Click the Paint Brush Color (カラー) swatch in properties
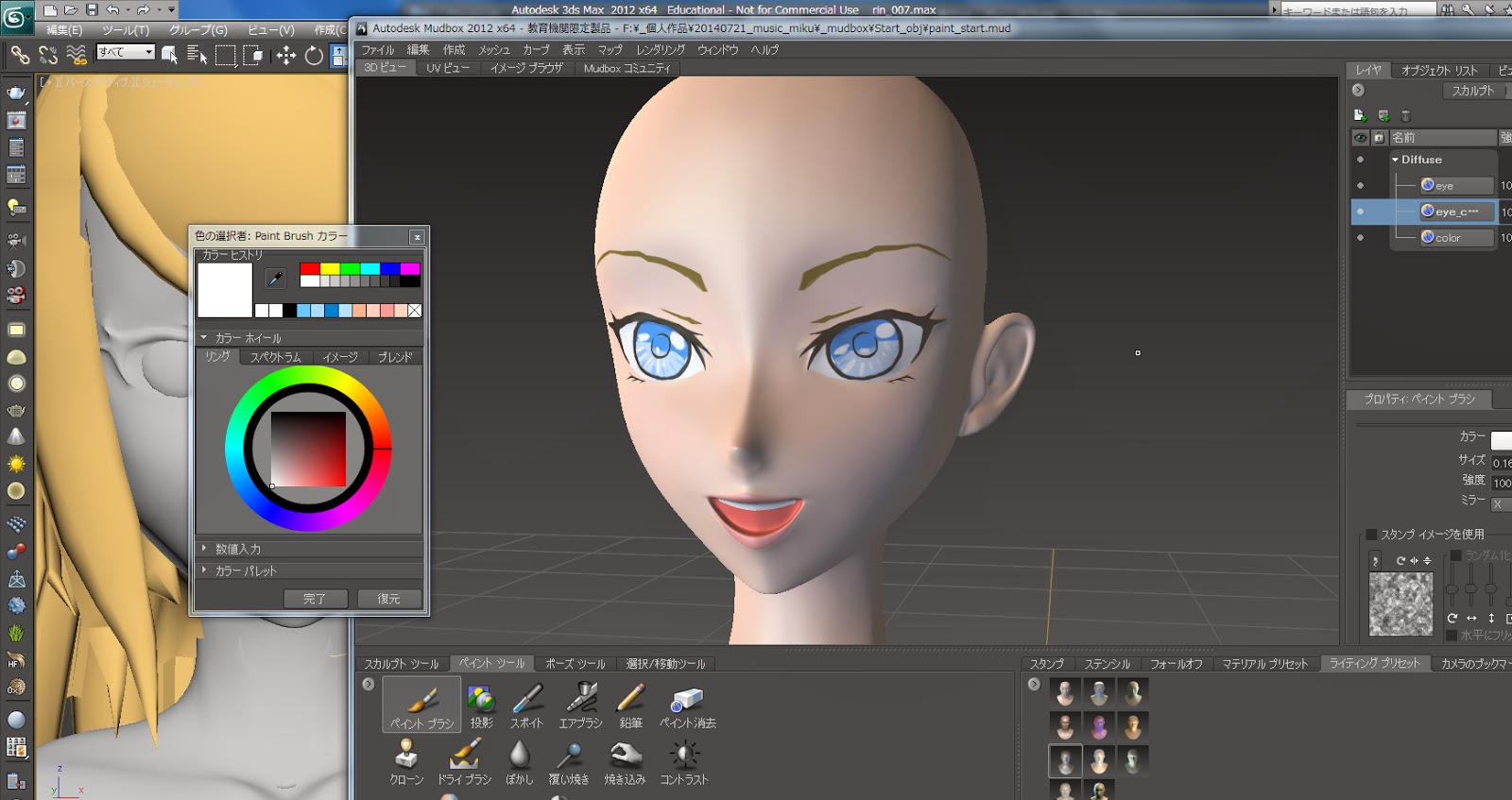This screenshot has width=1512, height=800. (x=1502, y=439)
